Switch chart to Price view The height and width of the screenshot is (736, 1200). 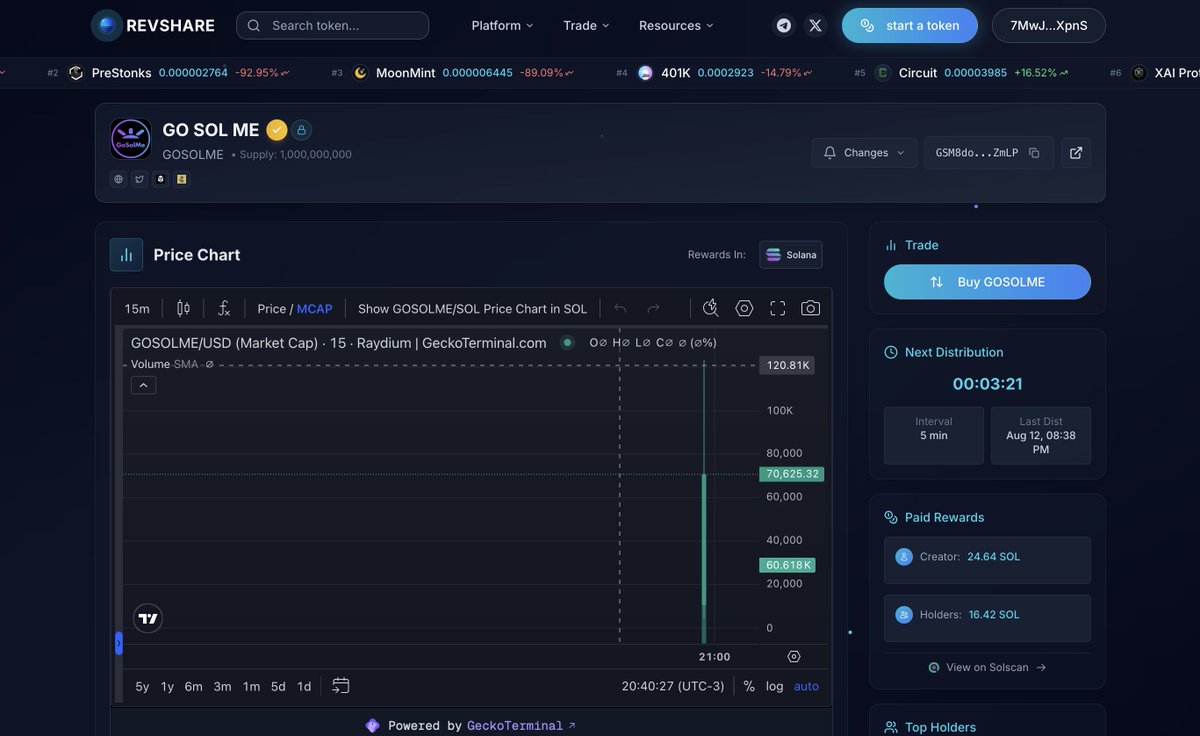click(272, 309)
